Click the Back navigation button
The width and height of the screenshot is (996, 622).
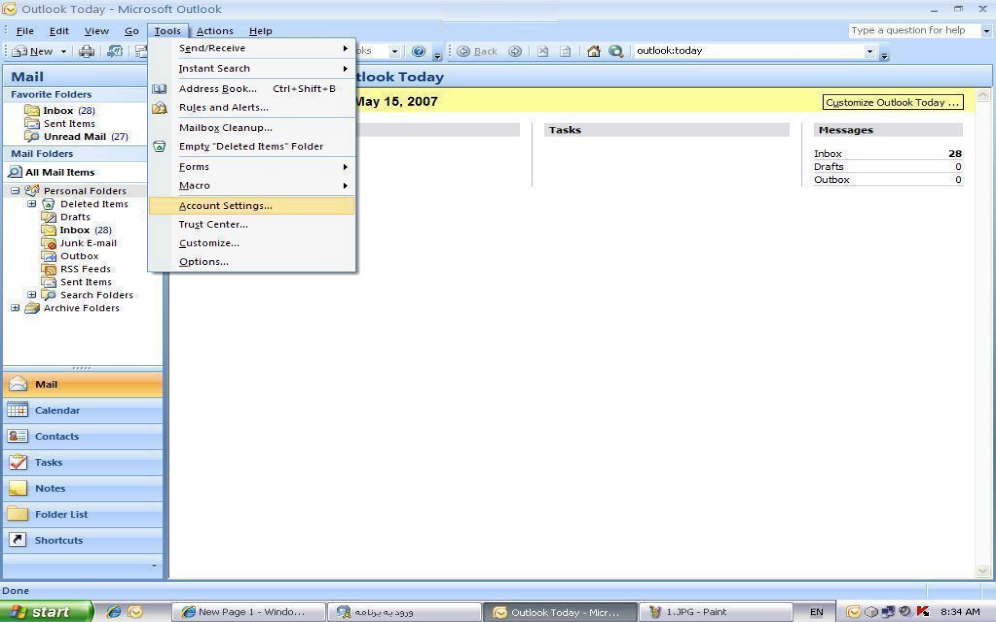click(478, 51)
